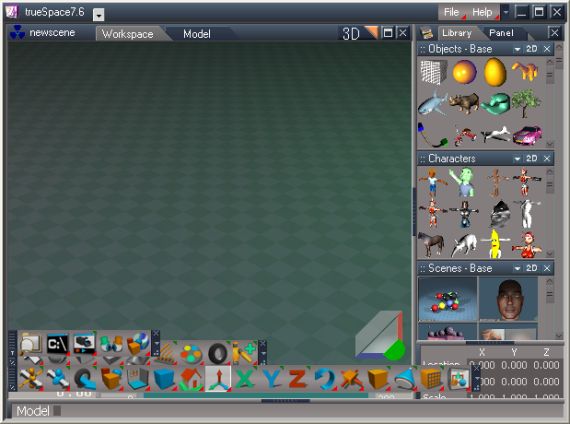Select the wireframe cube object

(x=433, y=72)
